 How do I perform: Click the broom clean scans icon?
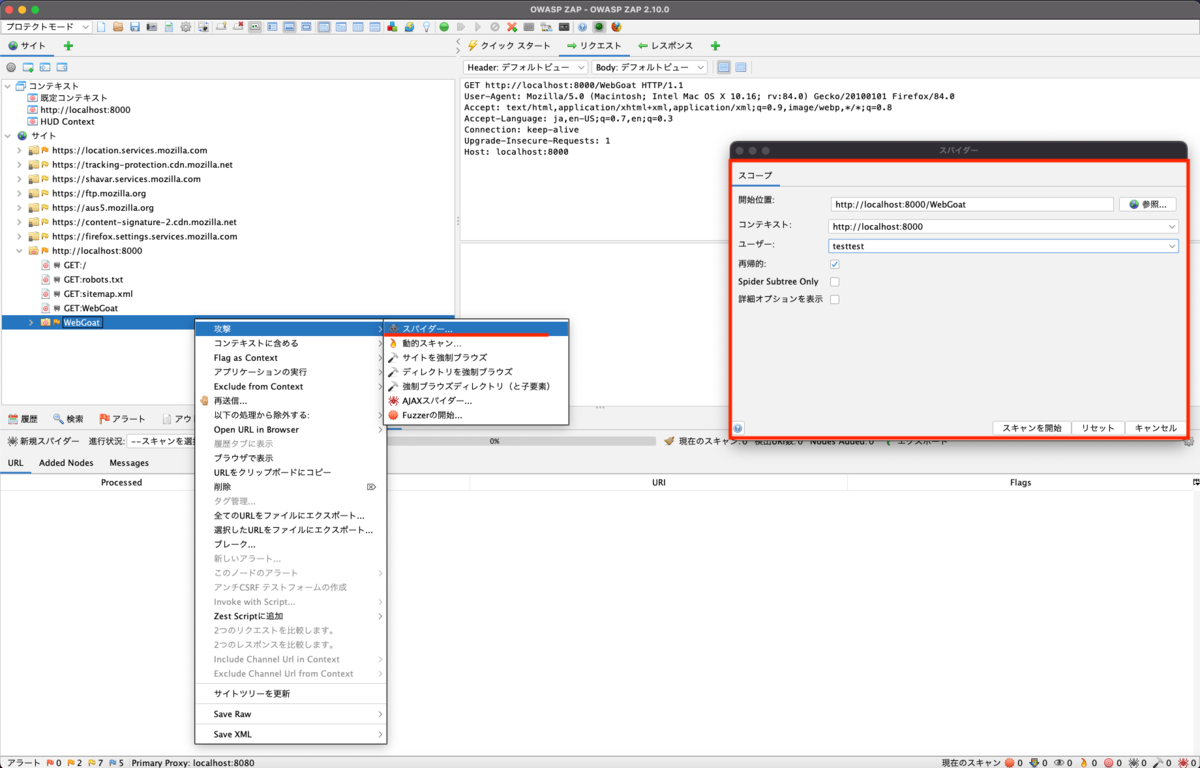[669, 441]
